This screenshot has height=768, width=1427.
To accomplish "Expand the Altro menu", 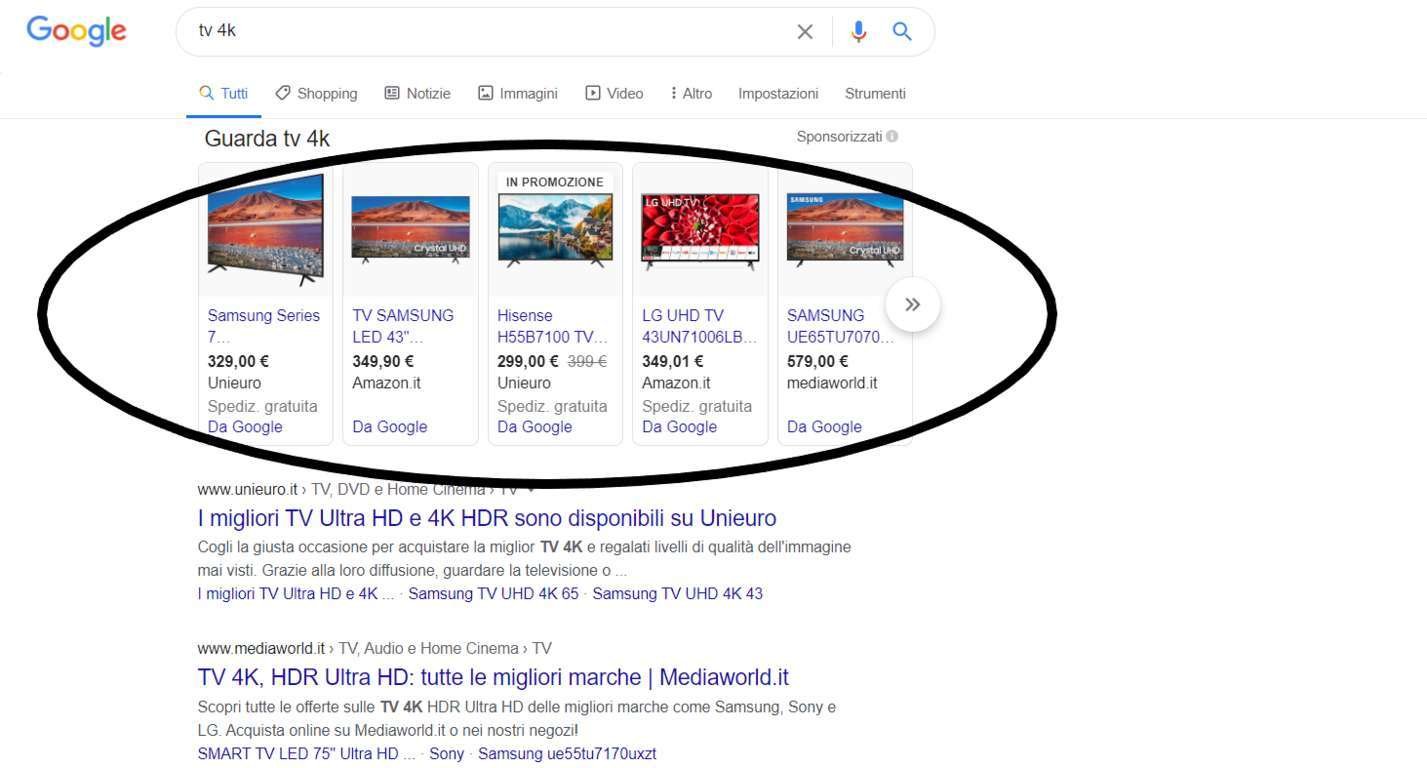I will click(x=692, y=93).
